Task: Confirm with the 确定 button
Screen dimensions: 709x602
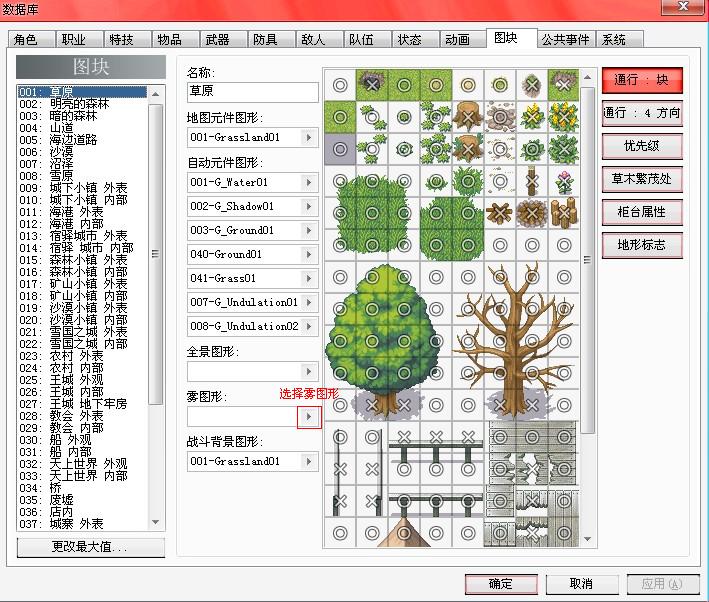Action: pos(501,584)
